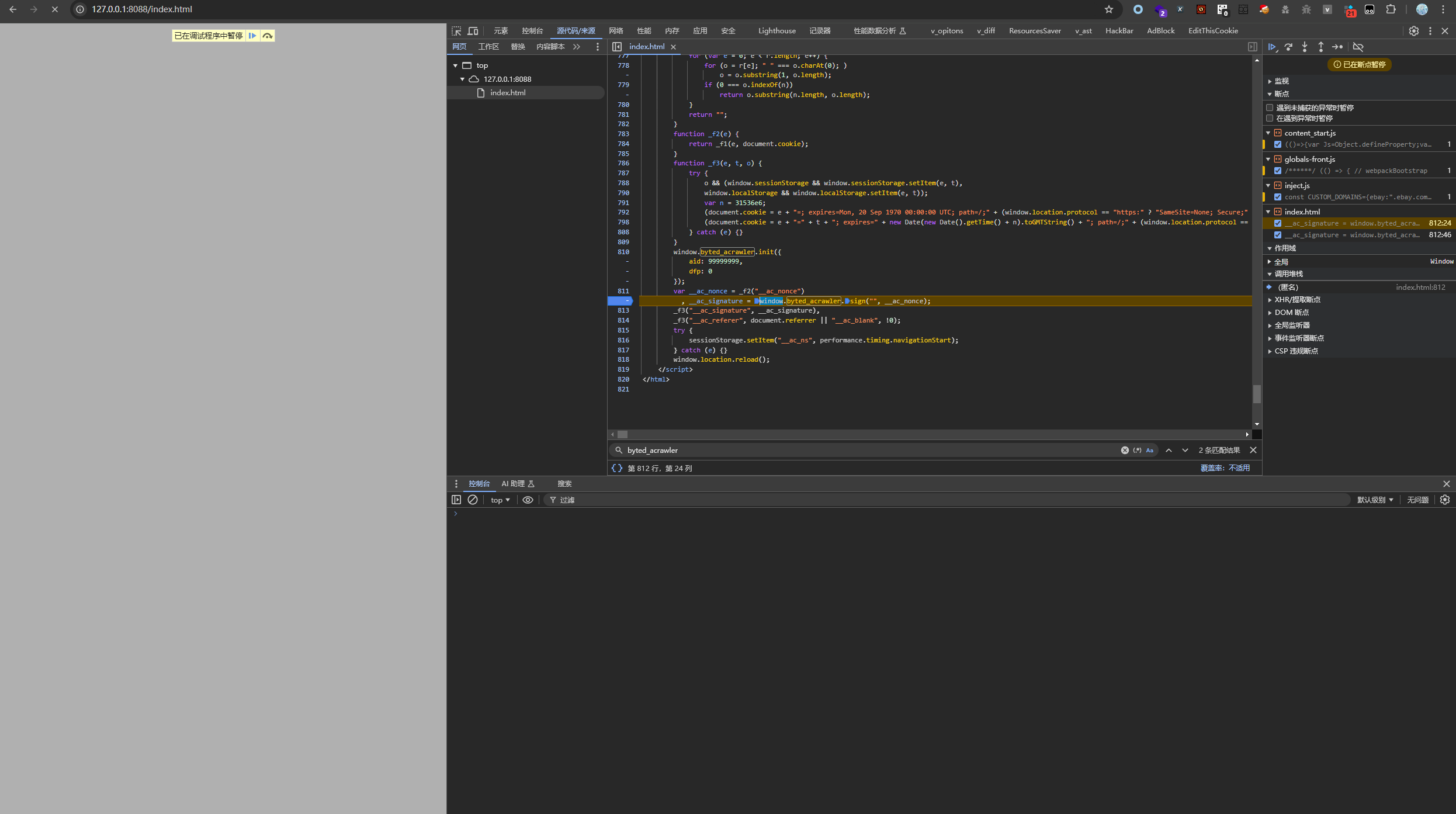Step over next function call
This screenshot has height=814, width=1456.
[x=1288, y=47]
